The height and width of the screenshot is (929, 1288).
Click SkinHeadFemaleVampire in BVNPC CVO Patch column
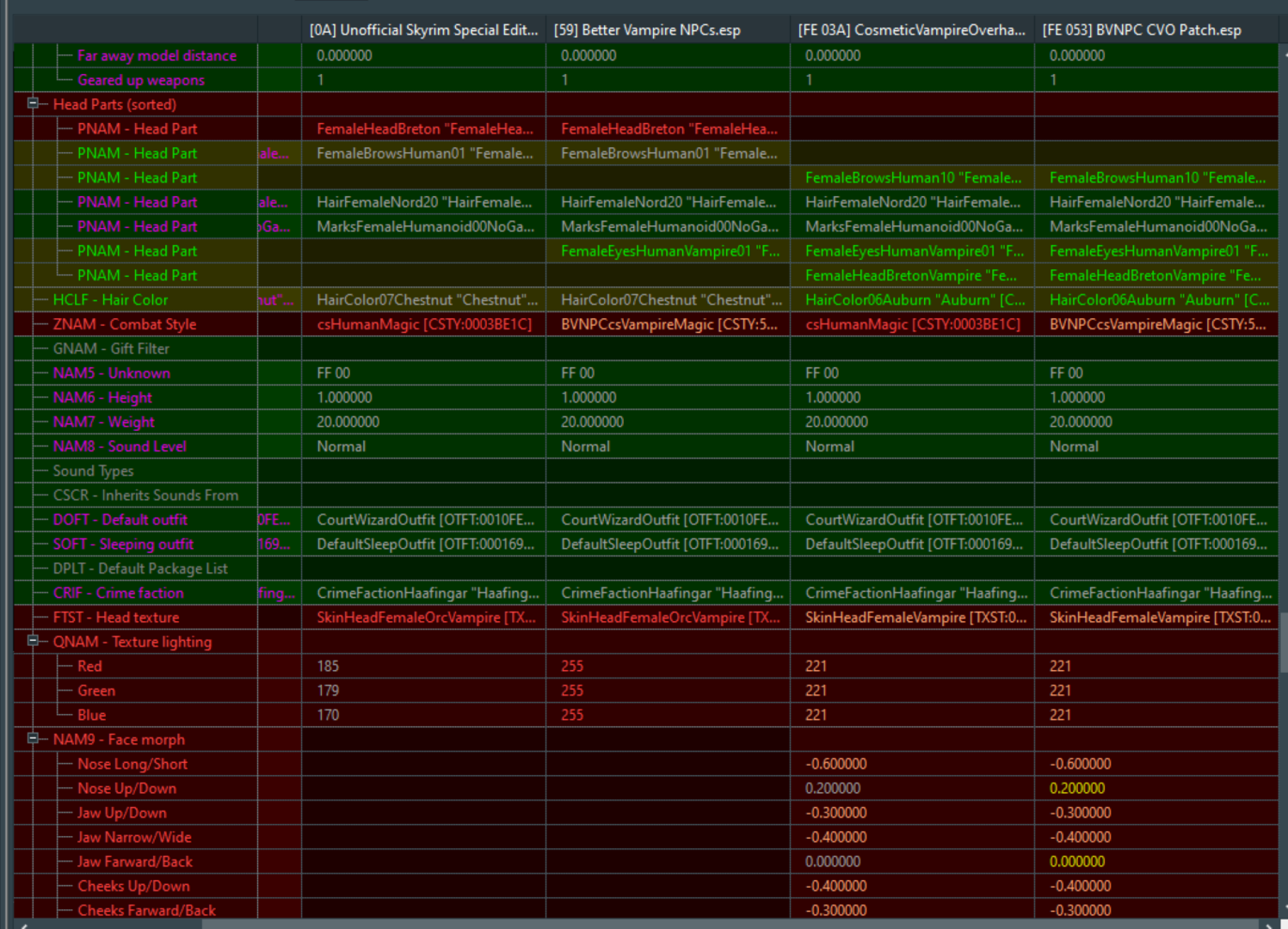[x=1160, y=618]
